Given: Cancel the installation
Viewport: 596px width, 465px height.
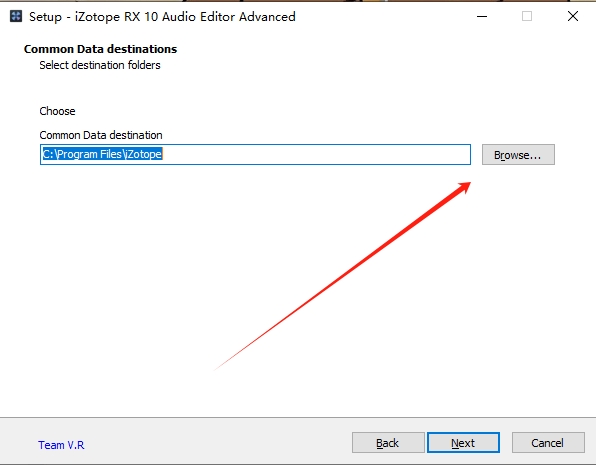Looking at the screenshot, I should click(548, 443).
